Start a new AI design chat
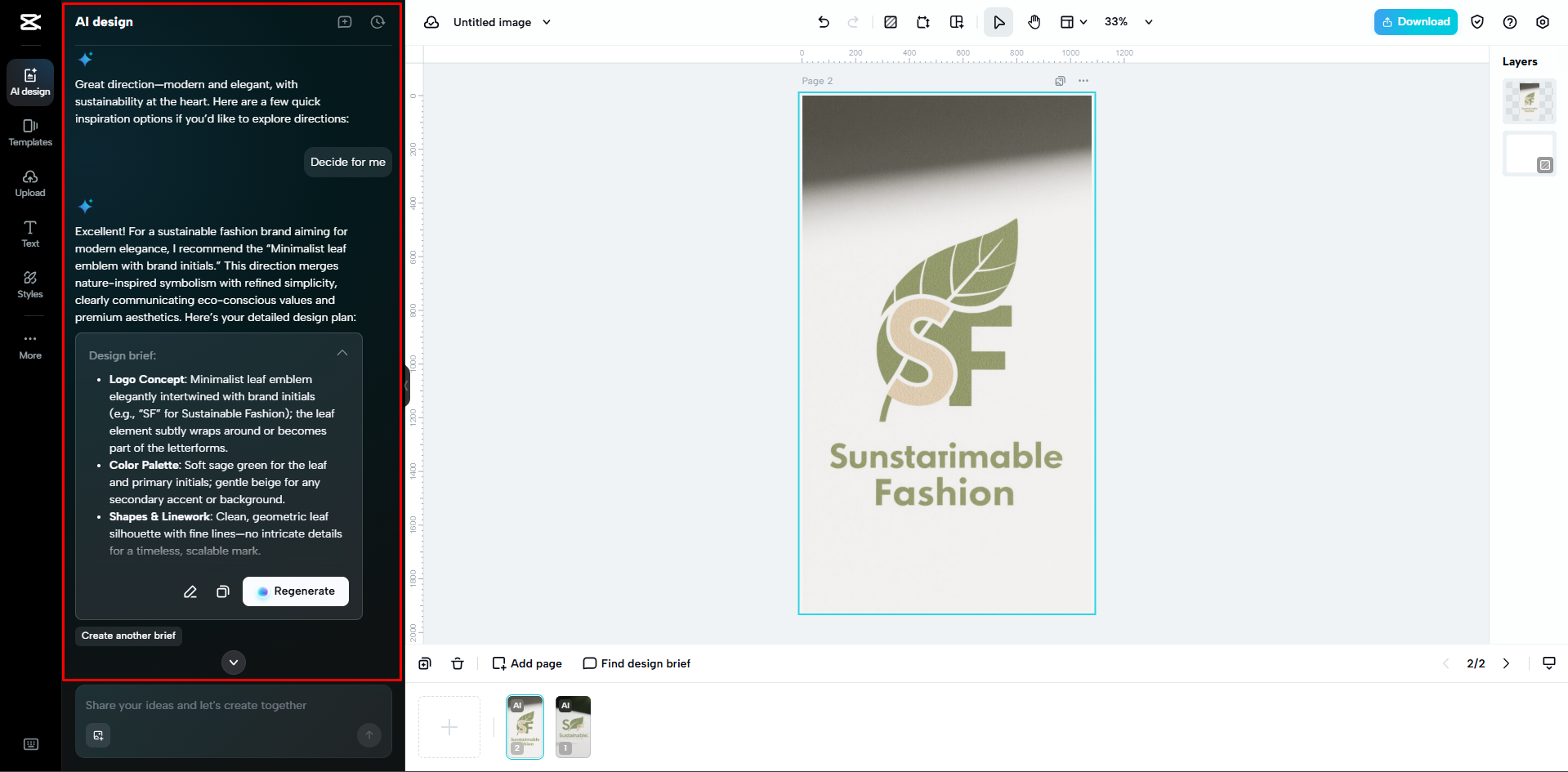The height and width of the screenshot is (772, 1568). tap(344, 22)
